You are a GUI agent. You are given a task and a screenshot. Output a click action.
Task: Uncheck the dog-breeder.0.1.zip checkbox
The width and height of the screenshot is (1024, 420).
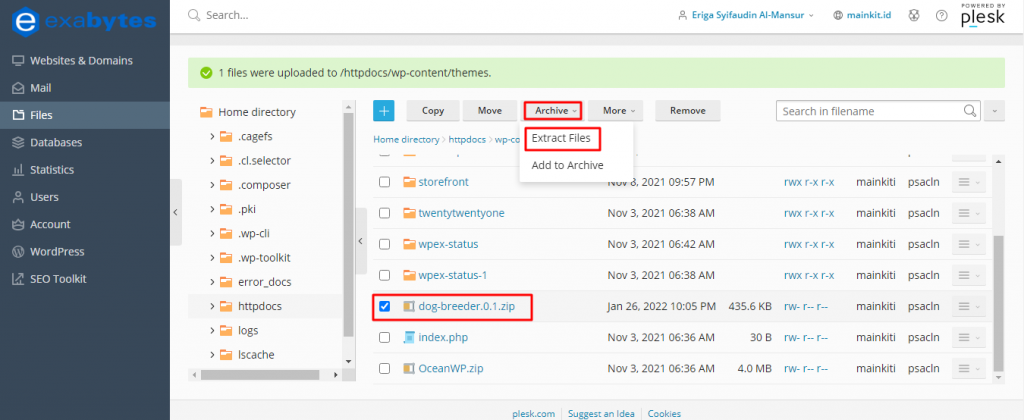click(x=385, y=306)
